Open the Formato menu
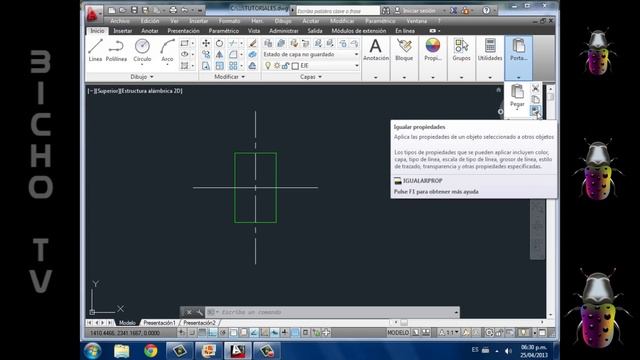640x360 pixels. pos(229,21)
